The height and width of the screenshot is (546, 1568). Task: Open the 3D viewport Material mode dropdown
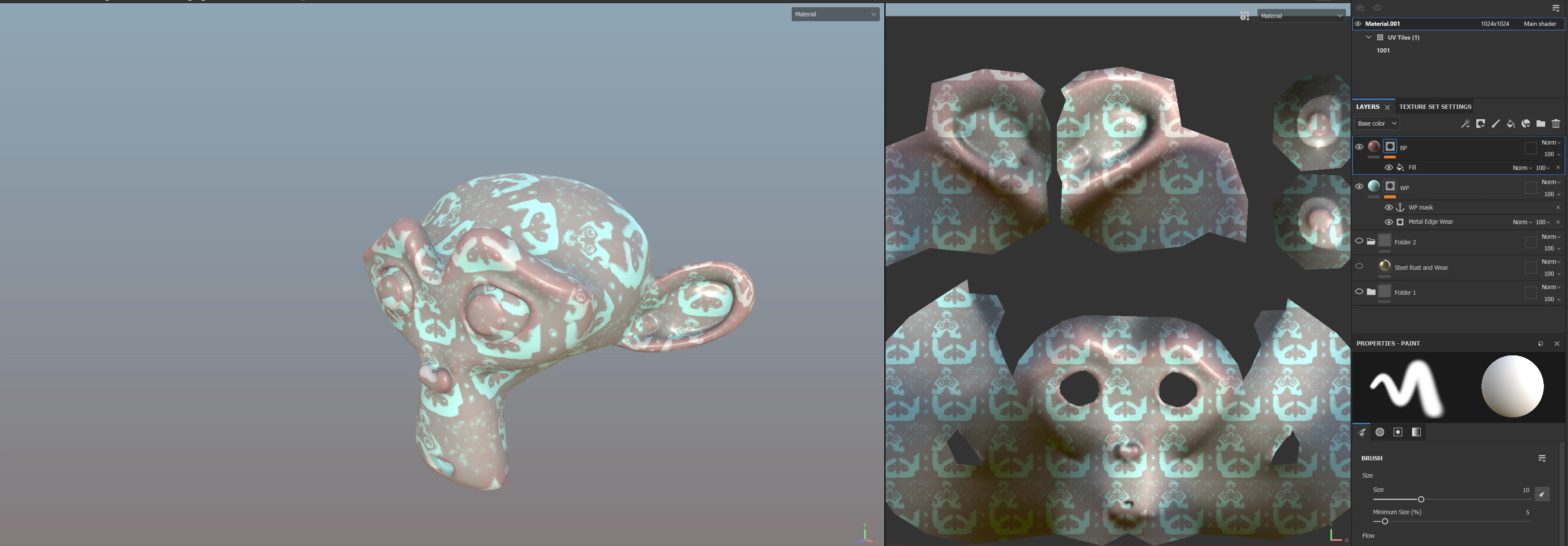(835, 14)
